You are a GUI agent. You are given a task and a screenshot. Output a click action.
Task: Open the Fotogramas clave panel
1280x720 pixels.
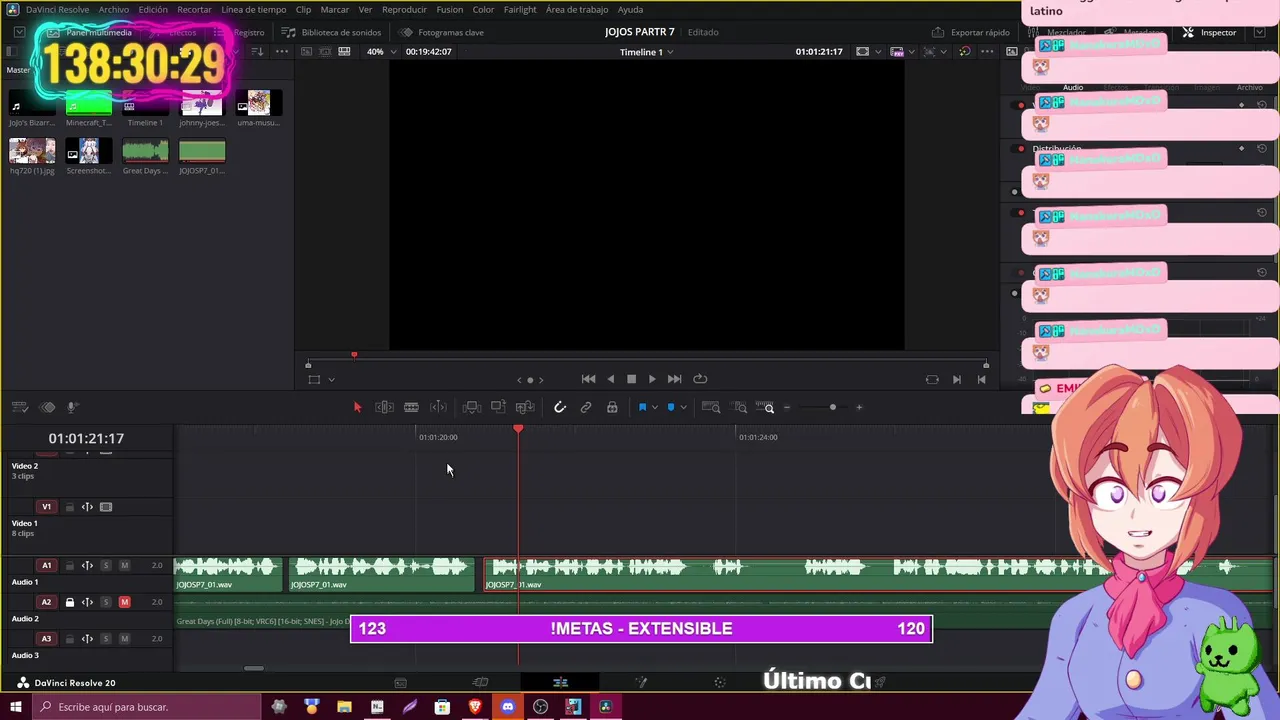point(440,32)
